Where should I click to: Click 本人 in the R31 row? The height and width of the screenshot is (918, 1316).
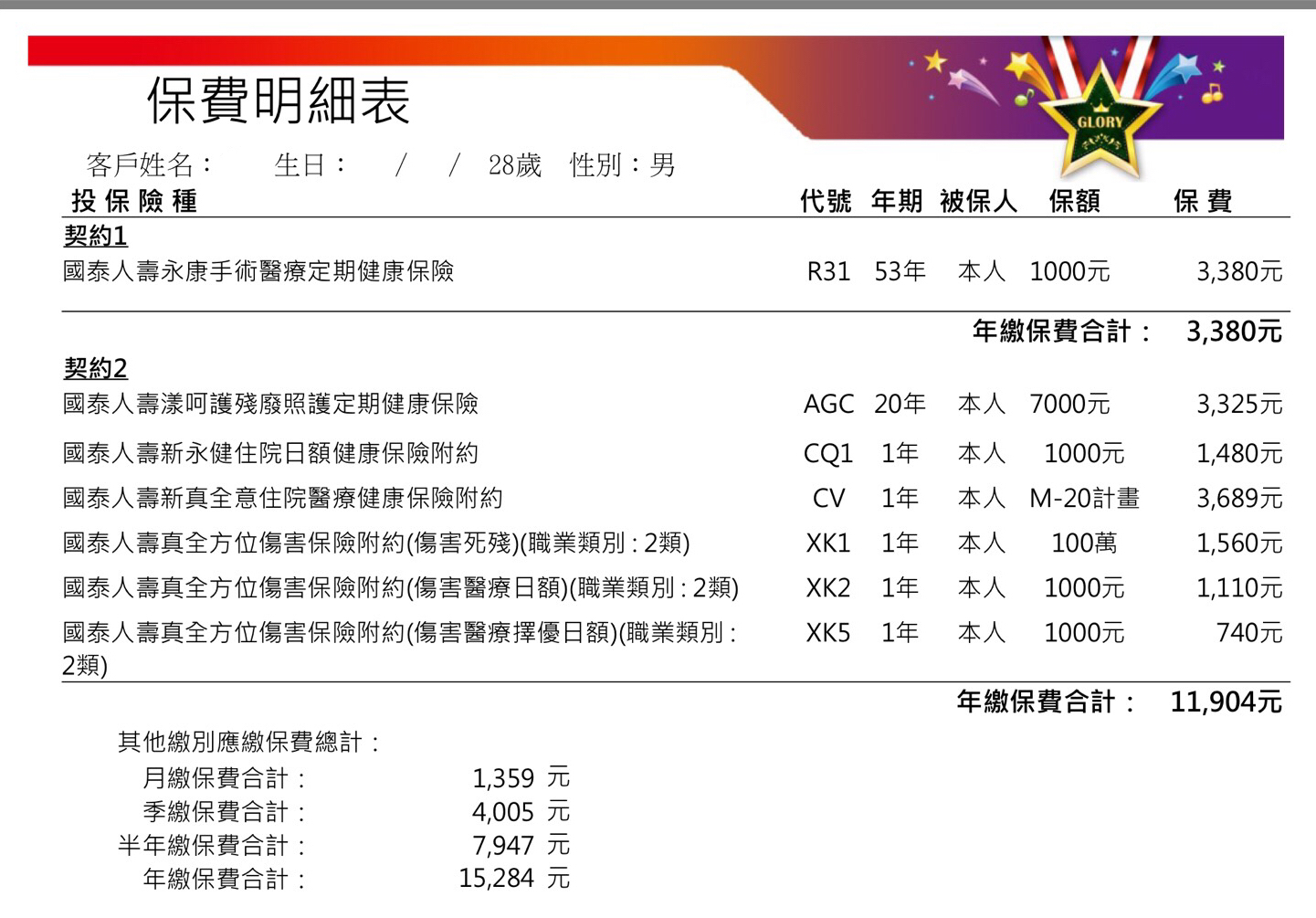[x=981, y=271]
